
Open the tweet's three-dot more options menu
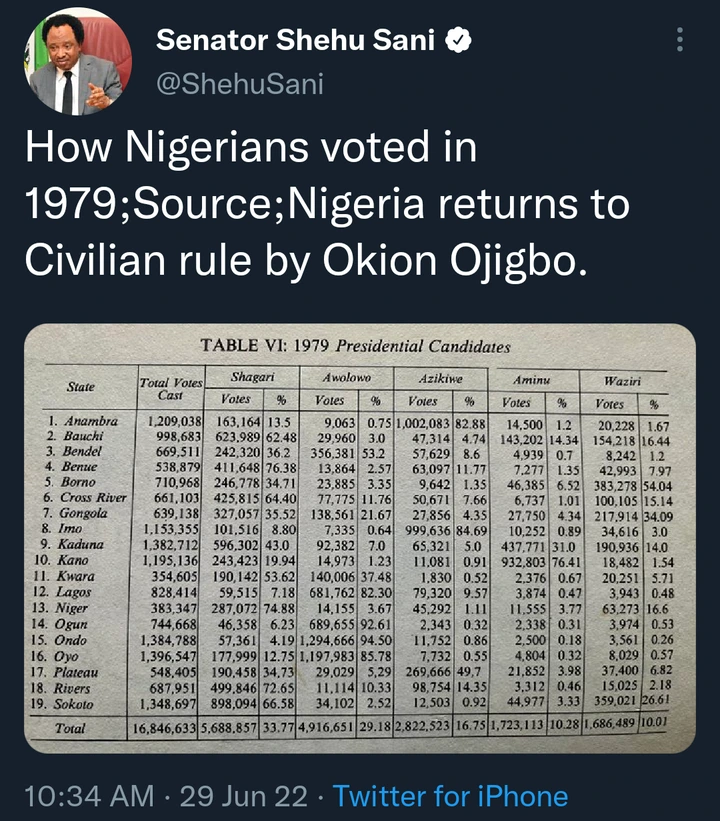[680, 40]
